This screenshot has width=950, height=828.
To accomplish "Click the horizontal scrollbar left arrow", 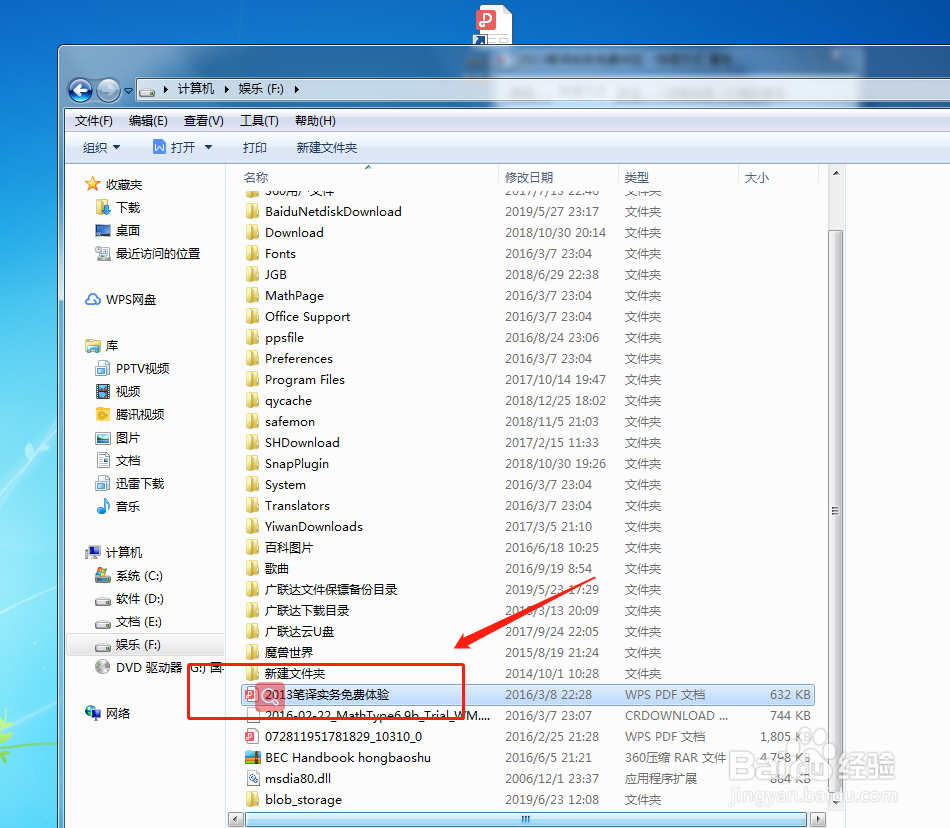I will (x=236, y=820).
